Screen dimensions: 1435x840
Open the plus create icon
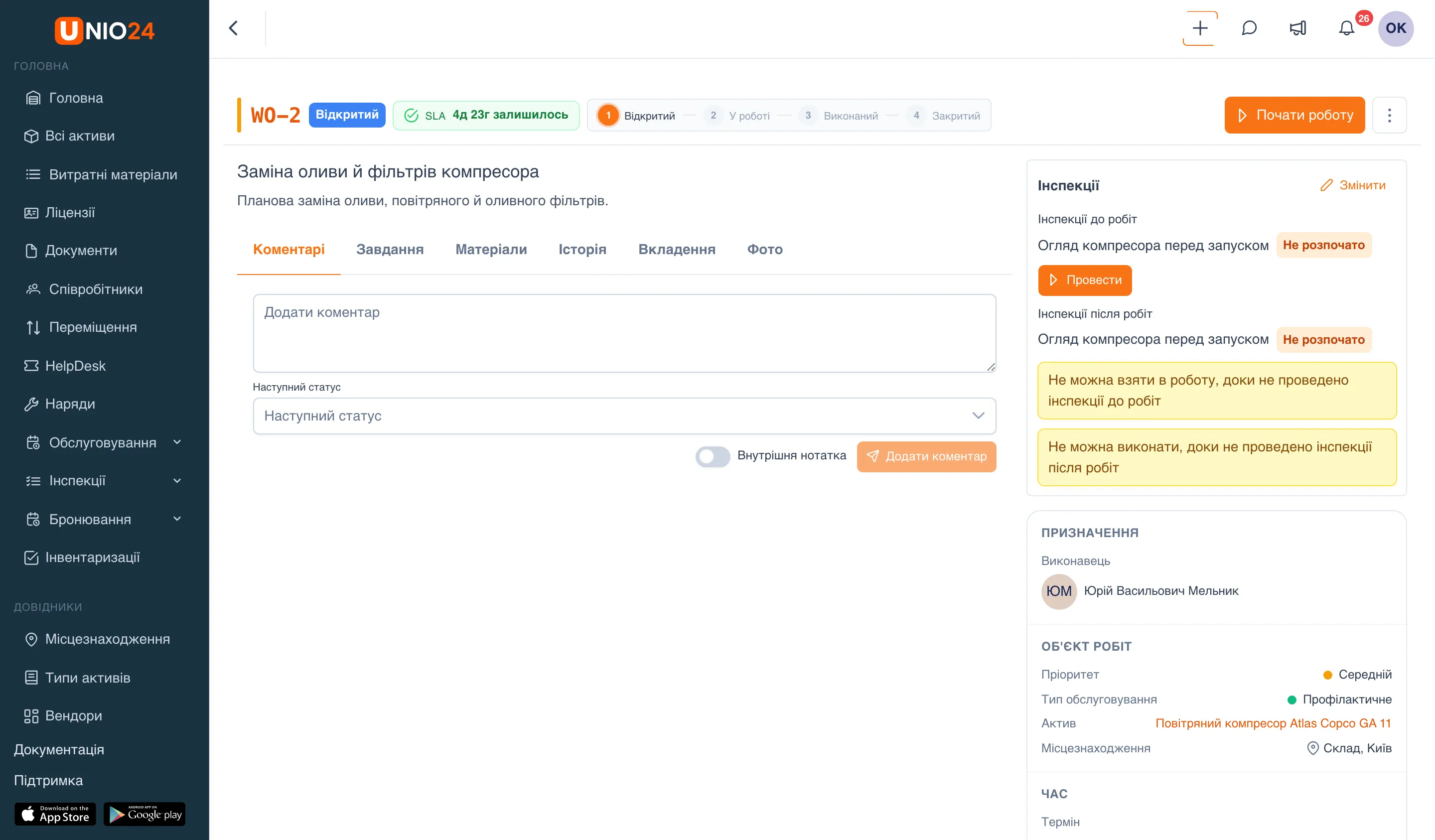pyautogui.click(x=1200, y=28)
